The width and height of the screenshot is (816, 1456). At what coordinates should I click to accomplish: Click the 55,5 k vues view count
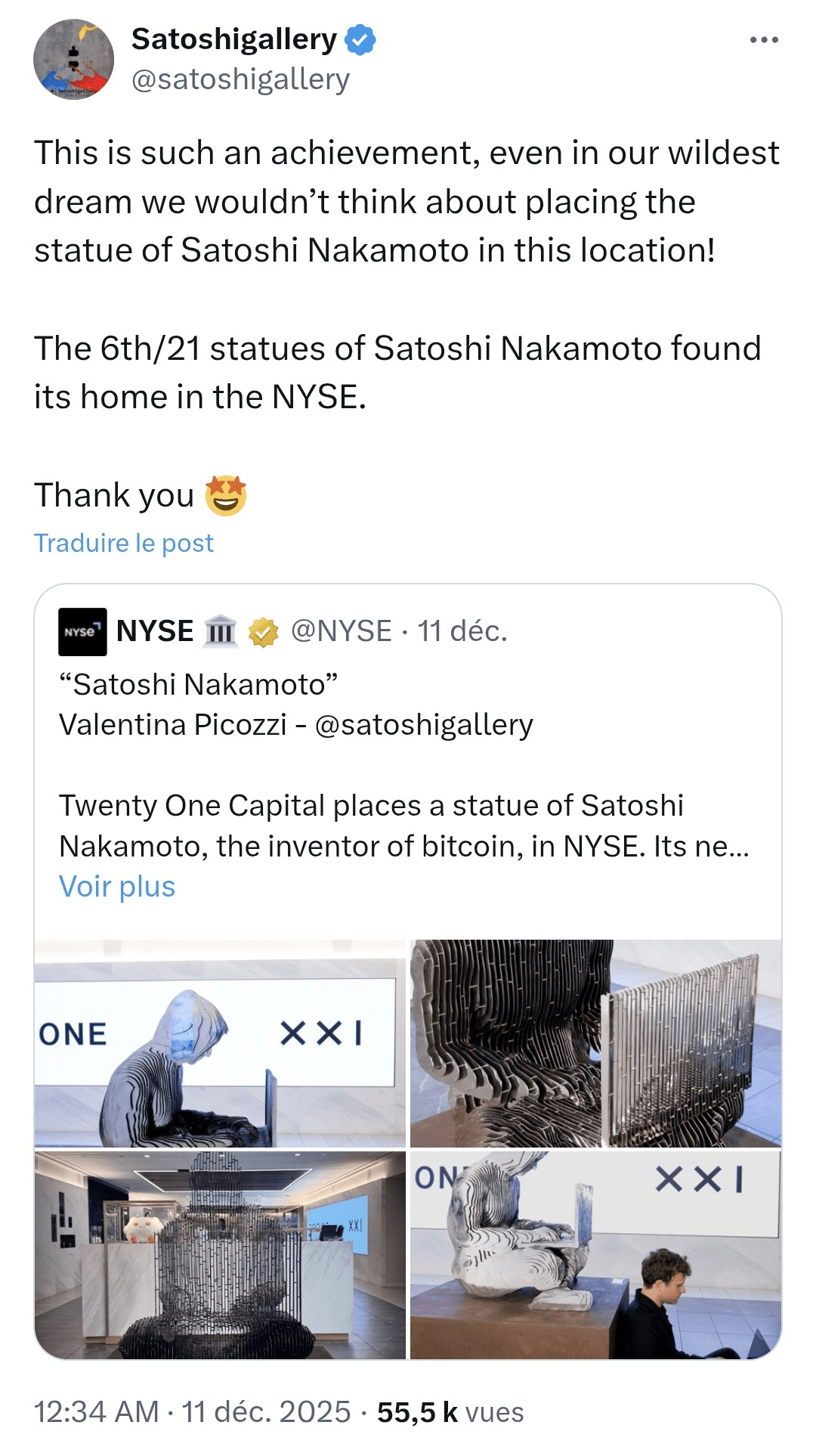450,1411
